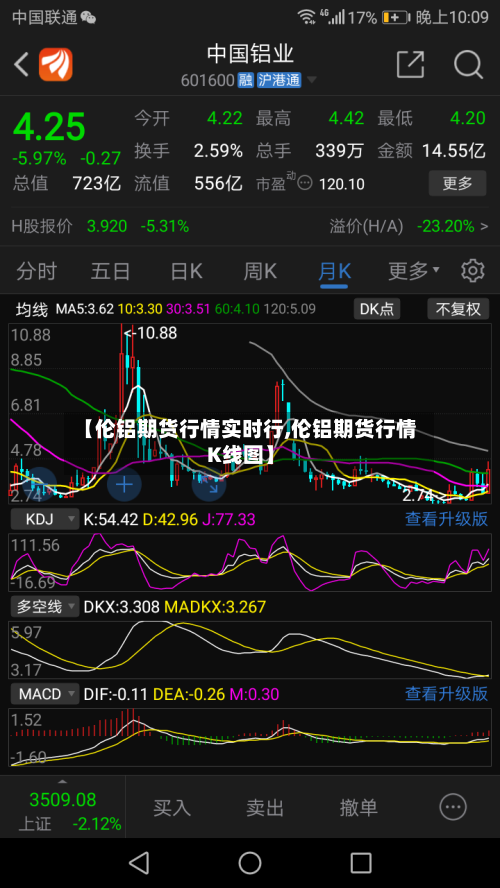The image size is (500, 888).
Task: Tap the WeChat icon in status bar
Action: click(88, 18)
